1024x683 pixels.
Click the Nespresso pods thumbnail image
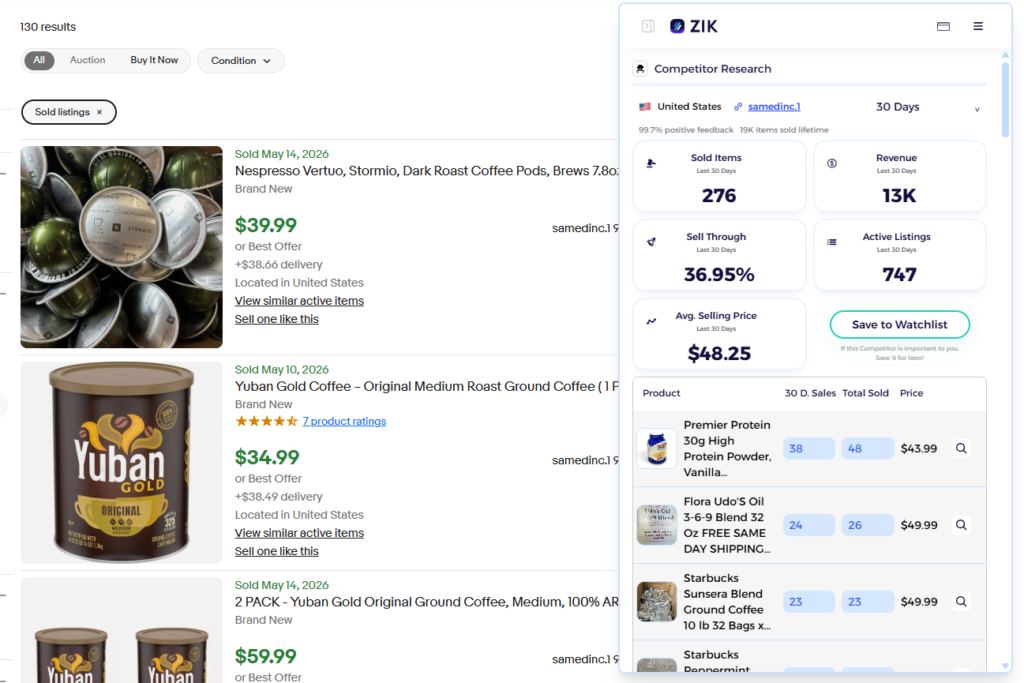point(121,247)
